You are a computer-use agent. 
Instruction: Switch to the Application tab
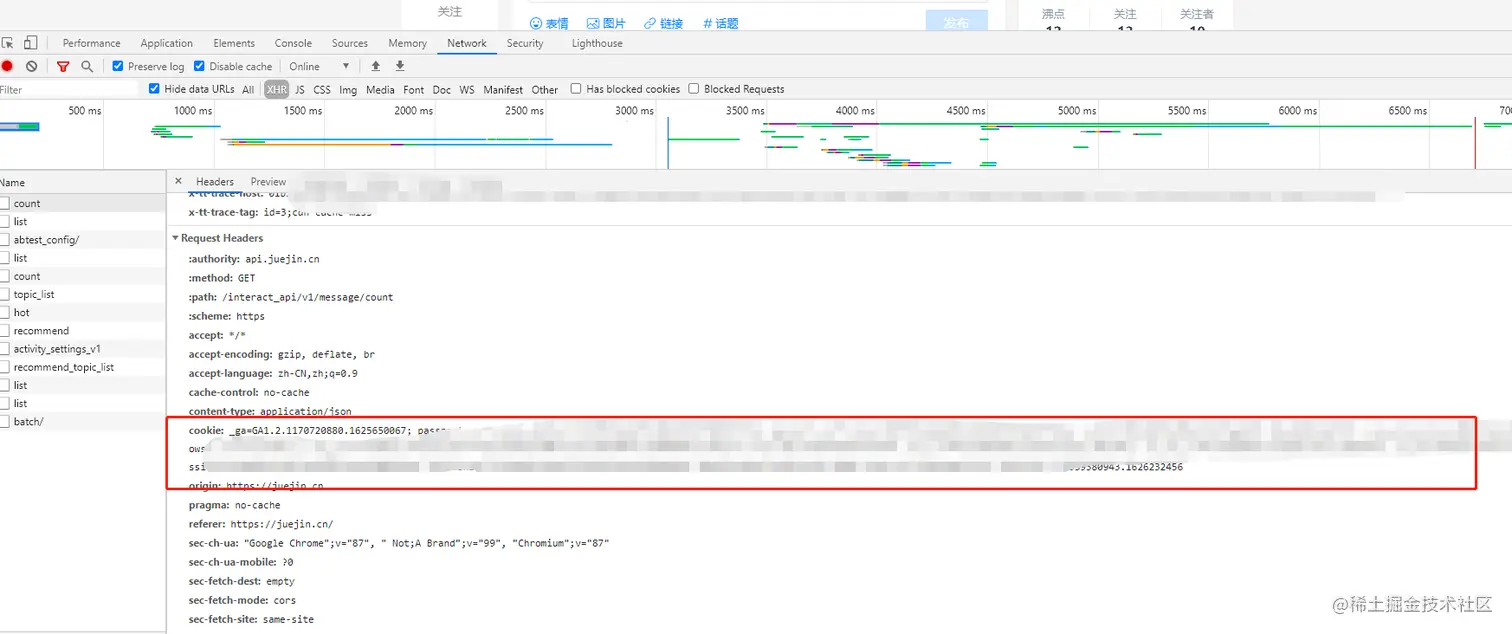point(166,43)
